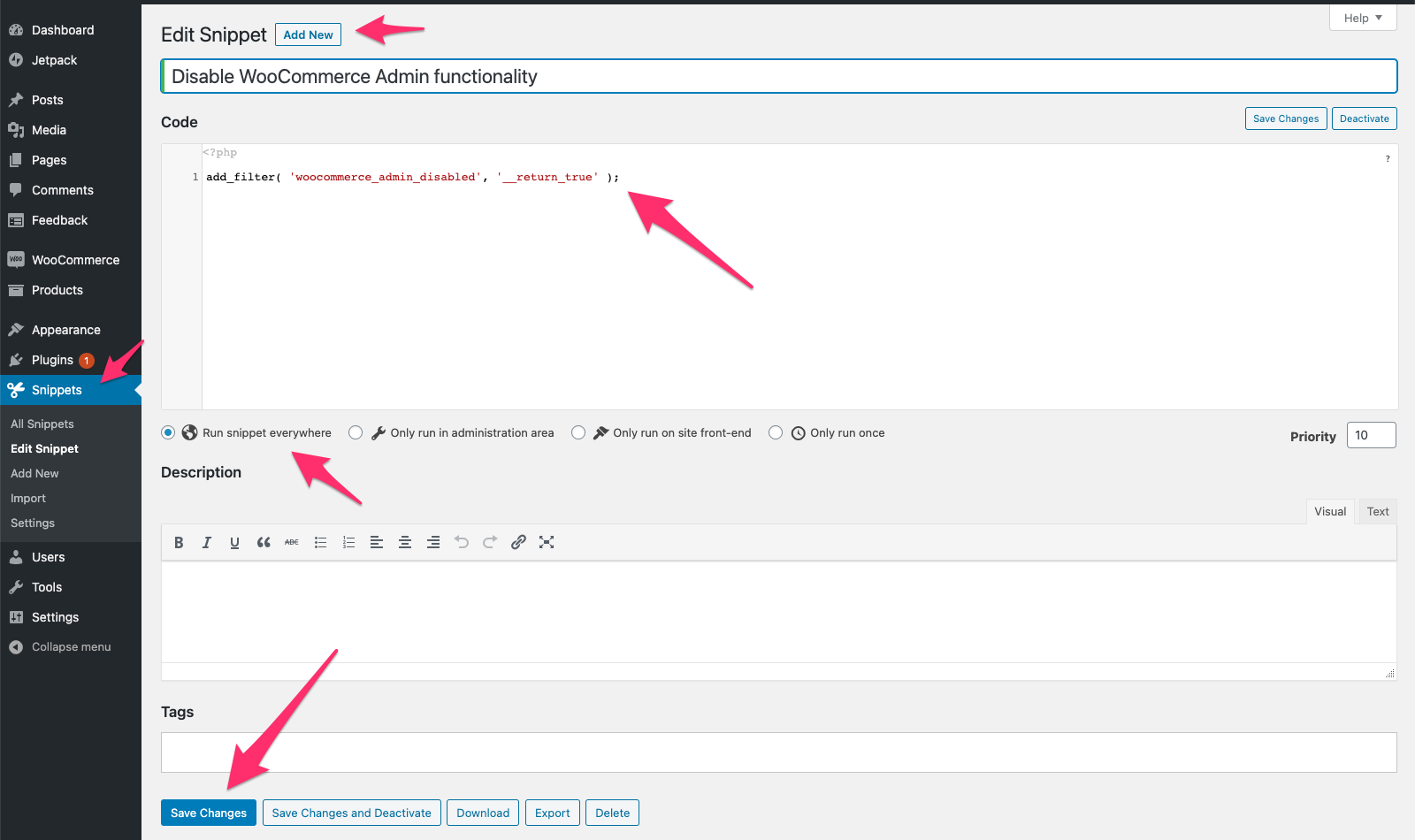
Task: Click top Save Changes button above code
Action: point(1286,118)
